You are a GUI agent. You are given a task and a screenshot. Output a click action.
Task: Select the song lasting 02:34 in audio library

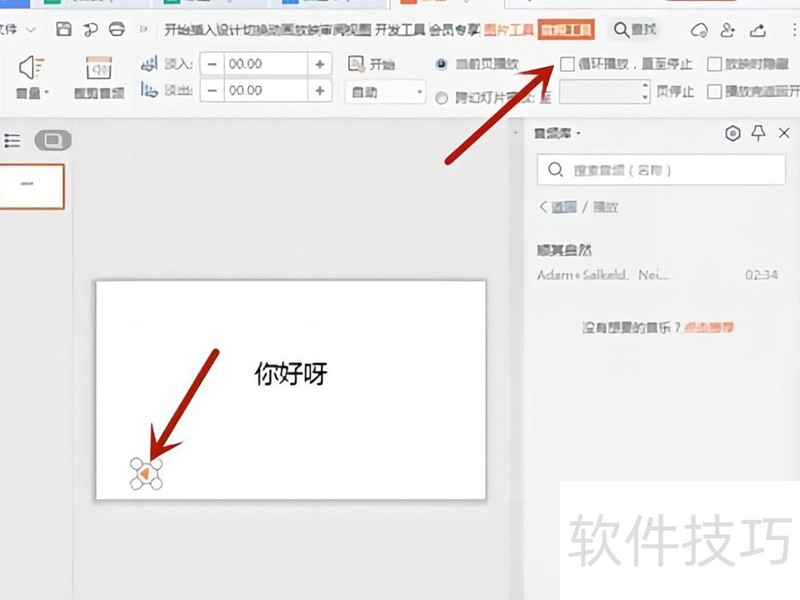point(658,263)
